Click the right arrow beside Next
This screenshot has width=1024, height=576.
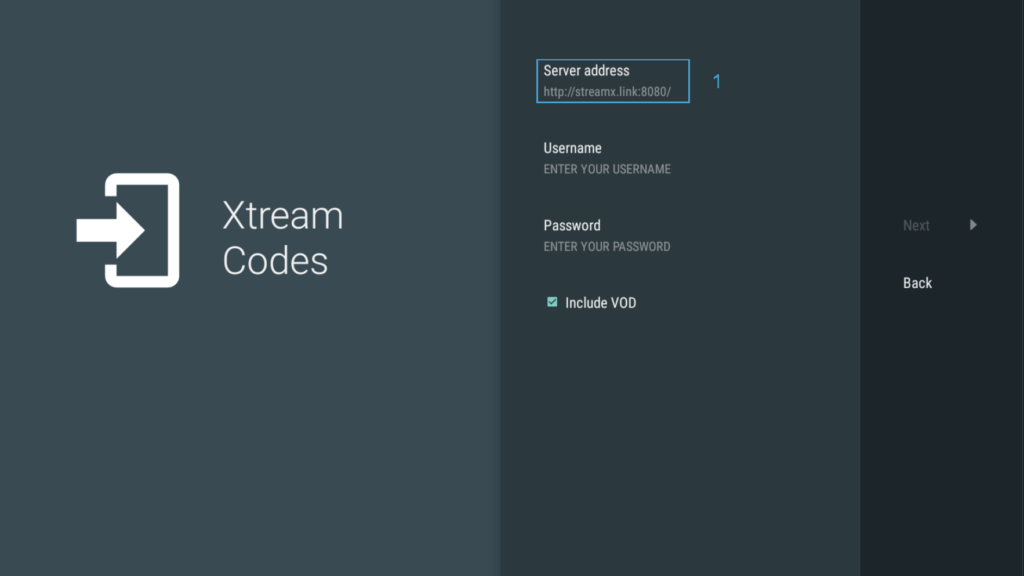(973, 226)
